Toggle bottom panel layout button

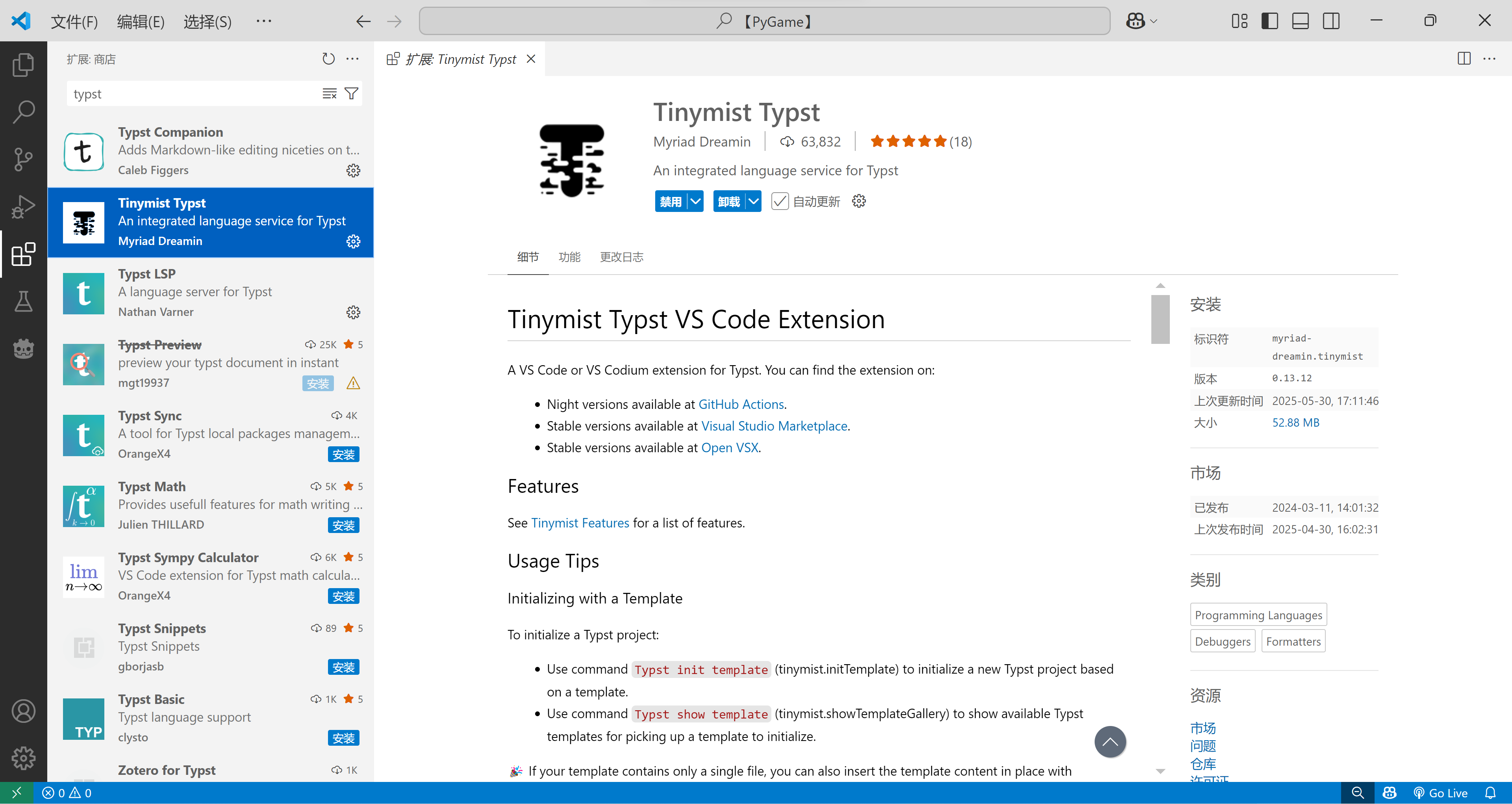pos(1300,21)
